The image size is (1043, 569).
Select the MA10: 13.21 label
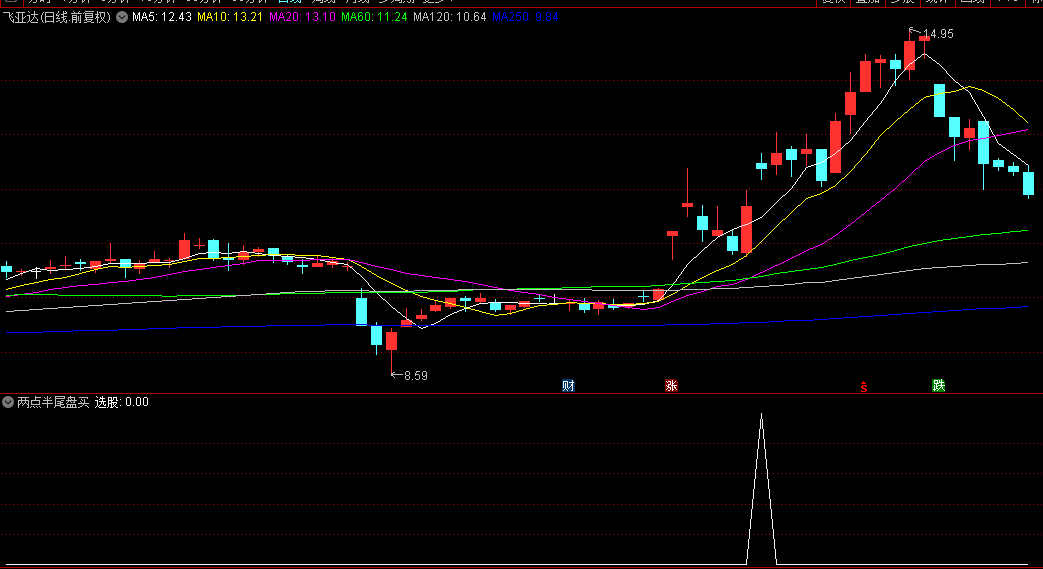tap(229, 17)
